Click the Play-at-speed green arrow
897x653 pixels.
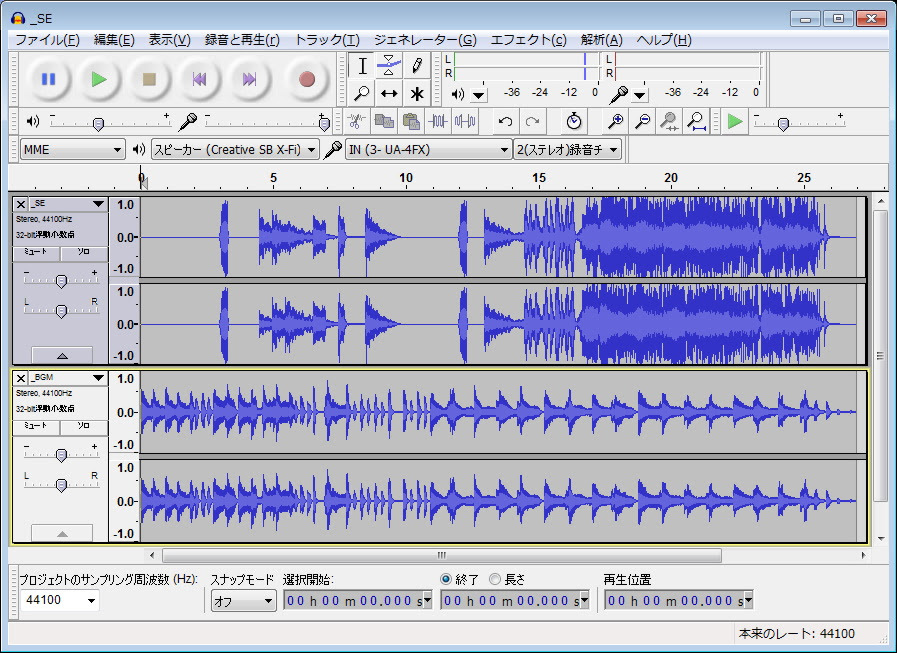[x=735, y=121]
